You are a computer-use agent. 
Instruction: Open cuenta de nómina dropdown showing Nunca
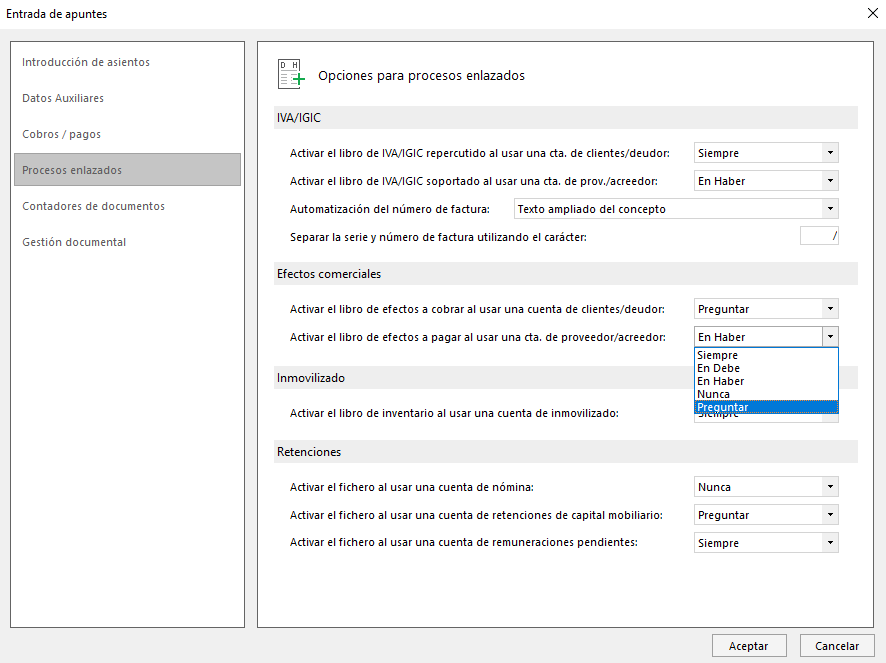point(766,487)
